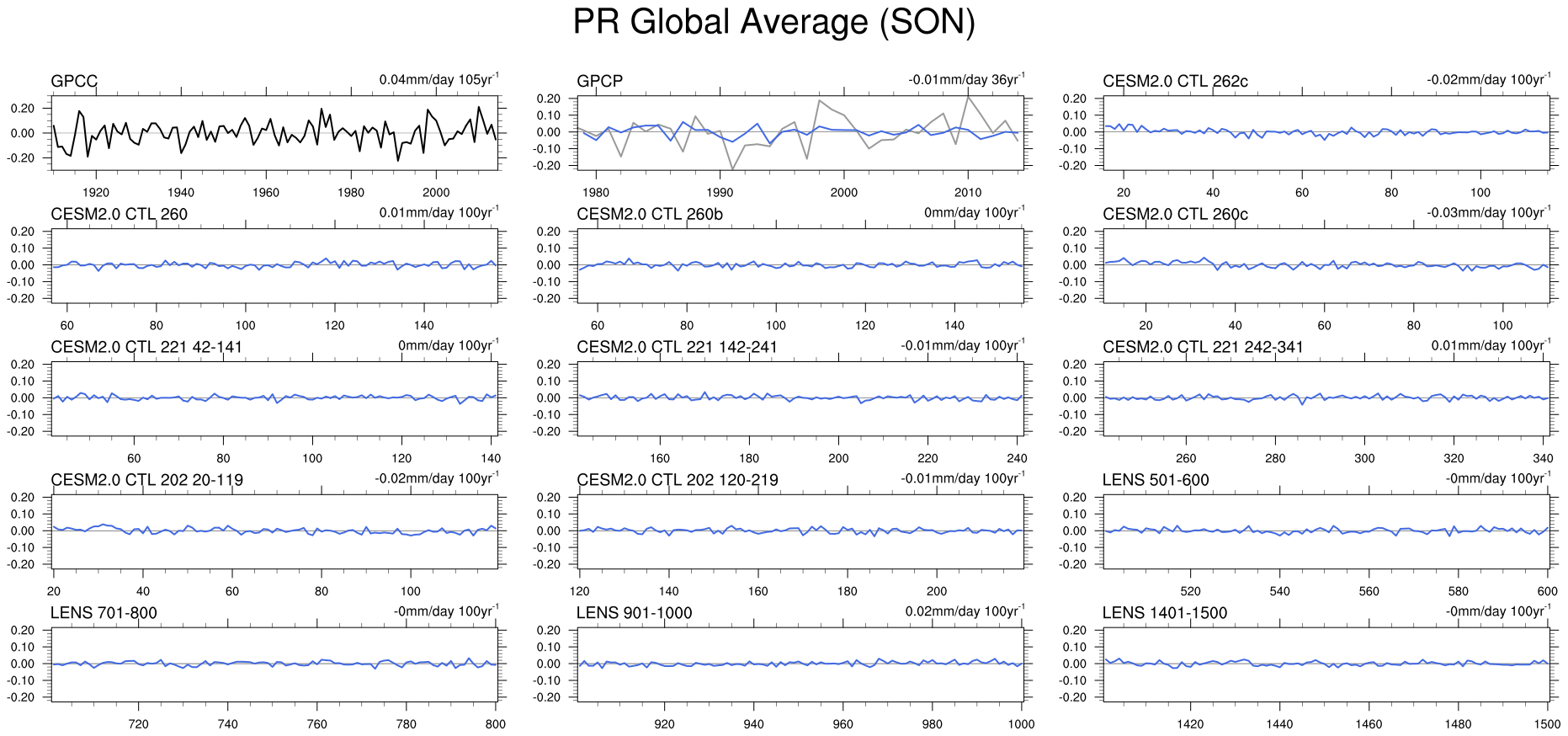The width and height of the screenshot is (1568, 736).
Task: Click the 2000 x-axis label on GPCC
Action: pyautogui.click(x=436, y=192)
